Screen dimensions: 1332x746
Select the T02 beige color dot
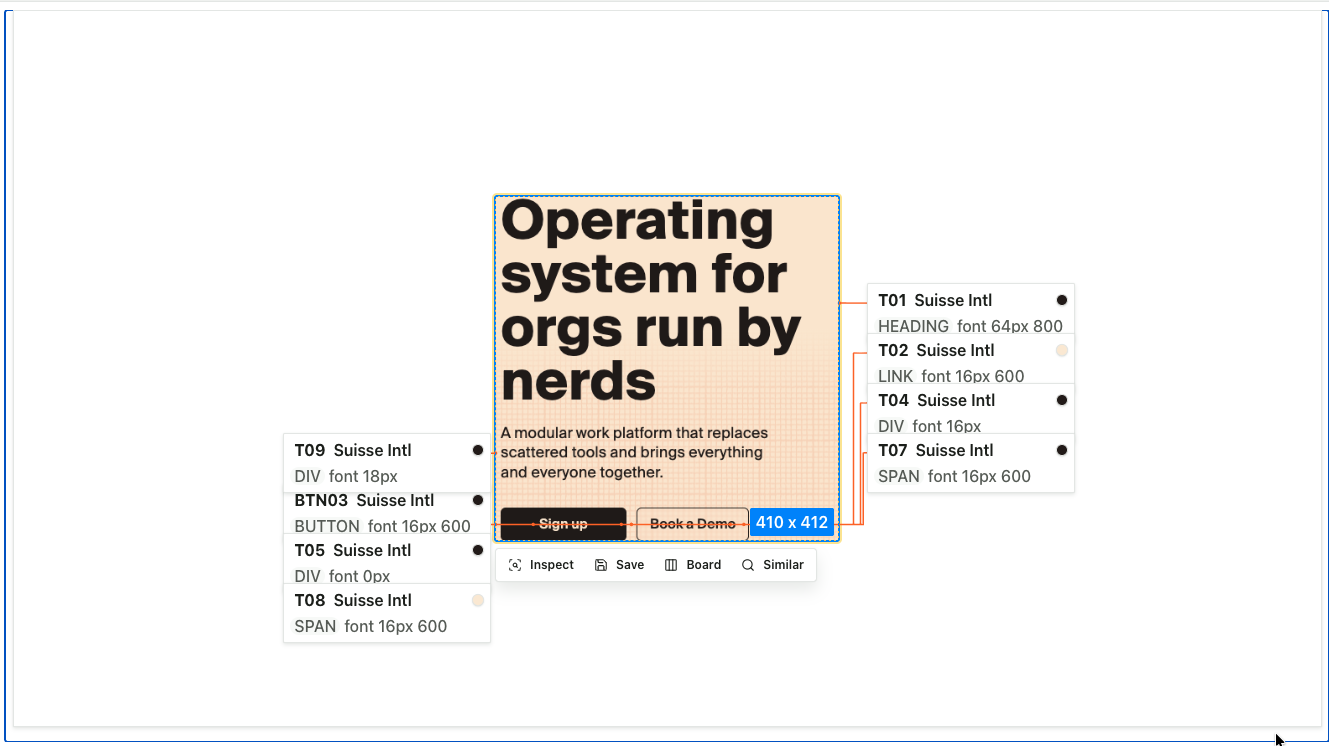tap(1062, 350)
